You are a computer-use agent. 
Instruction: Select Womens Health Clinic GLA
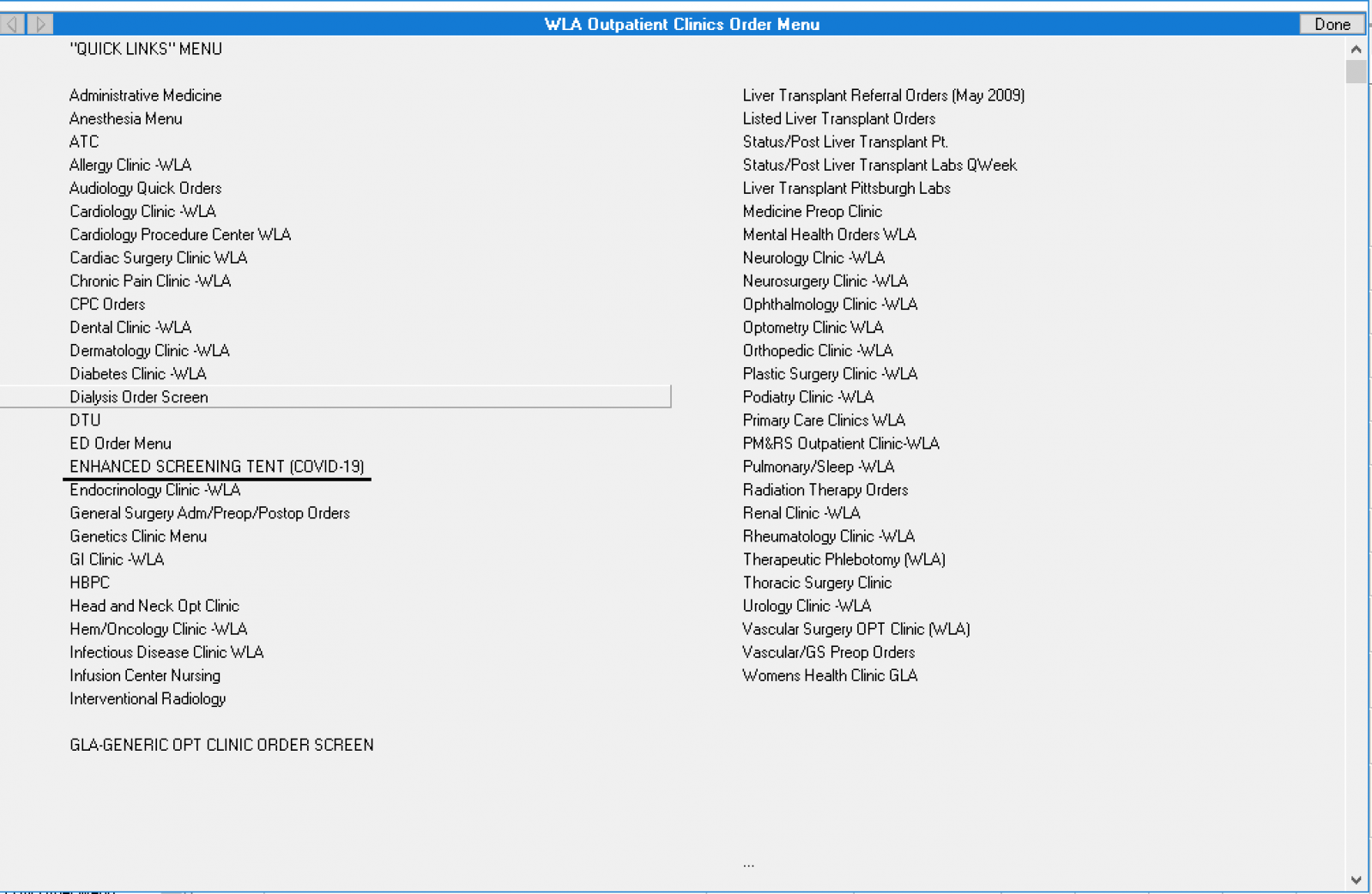click(830, 676)
